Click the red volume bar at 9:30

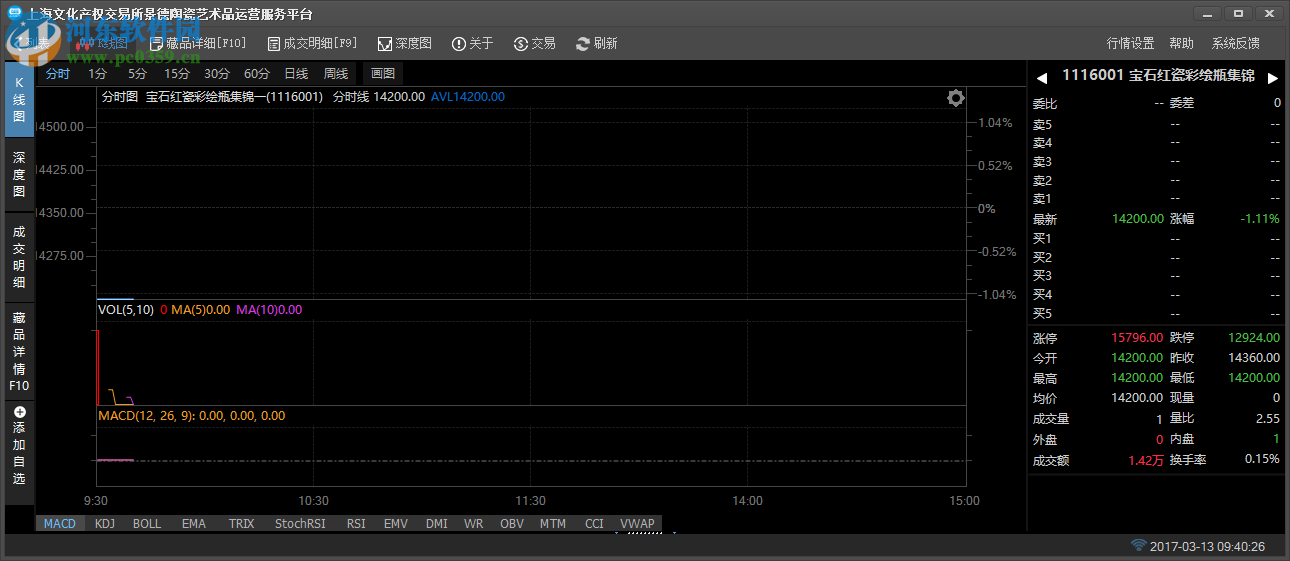[x=98, y=366]
